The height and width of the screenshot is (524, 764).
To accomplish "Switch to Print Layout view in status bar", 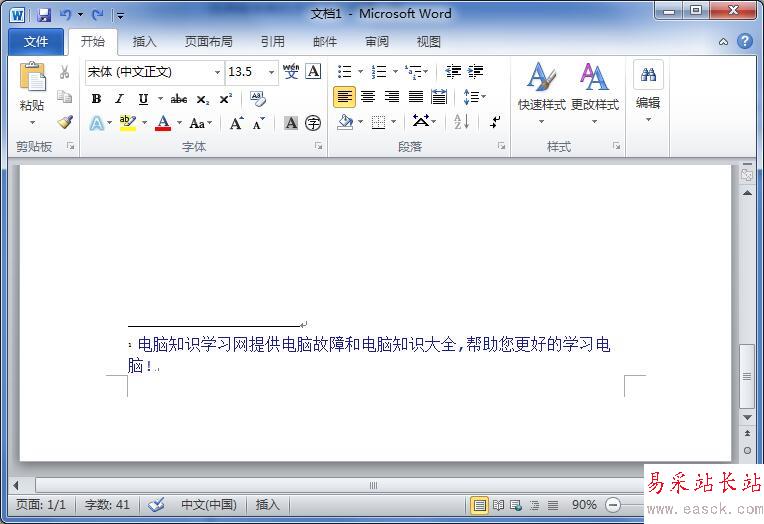I will pyautogui.click(x=479, y=505).
